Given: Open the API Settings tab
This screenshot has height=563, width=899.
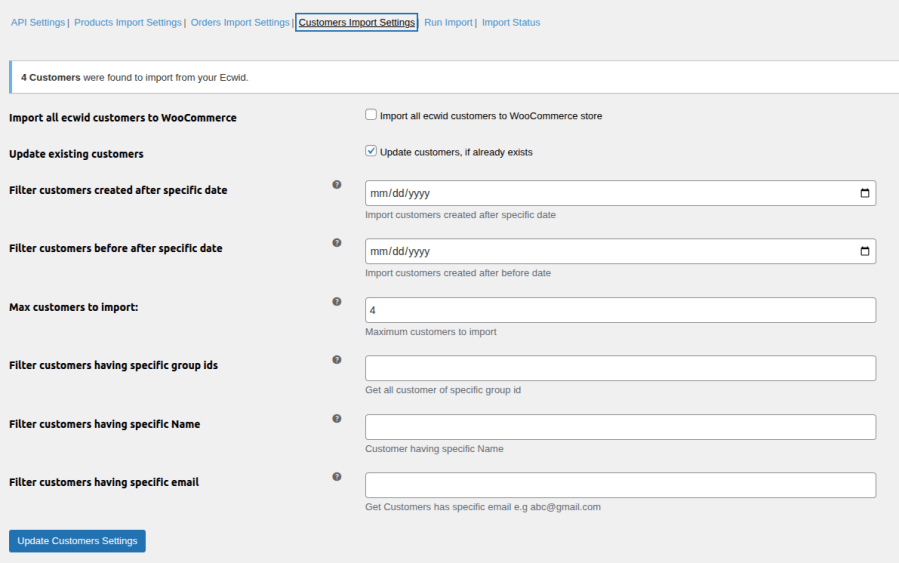Looking at the screenshot, I should pyautogui.click(x=38, y=22).
